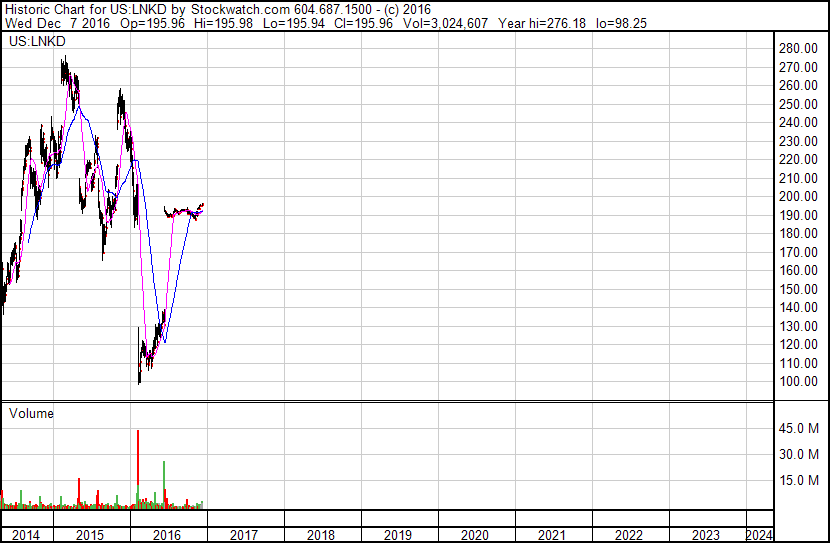The image size is (830, 543).
Task: Select the 2022 year axis label
Action: [629, 535]
